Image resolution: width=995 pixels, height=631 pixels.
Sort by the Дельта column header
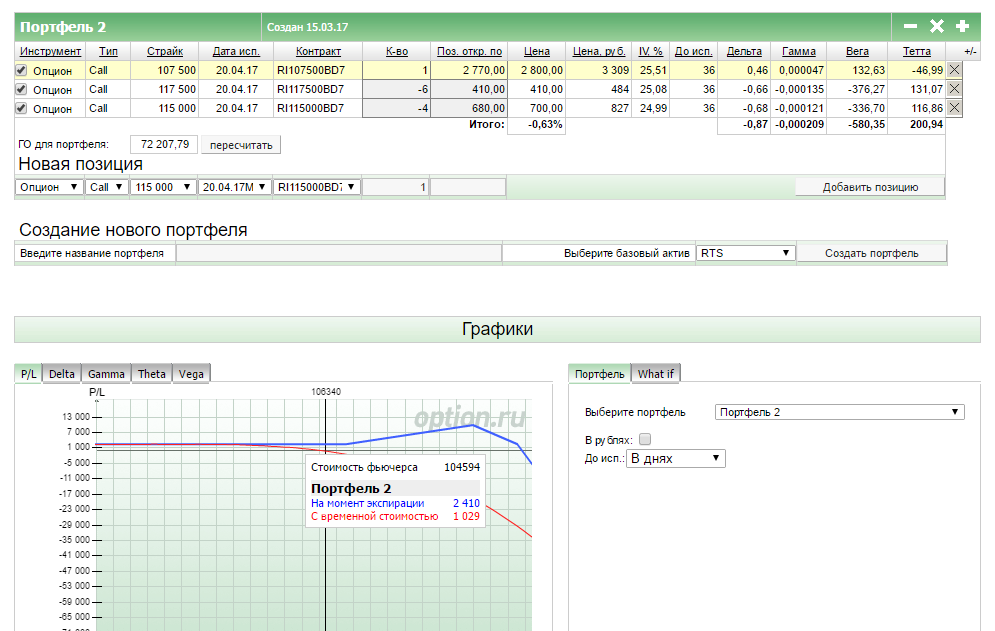(x=743, y=52)
